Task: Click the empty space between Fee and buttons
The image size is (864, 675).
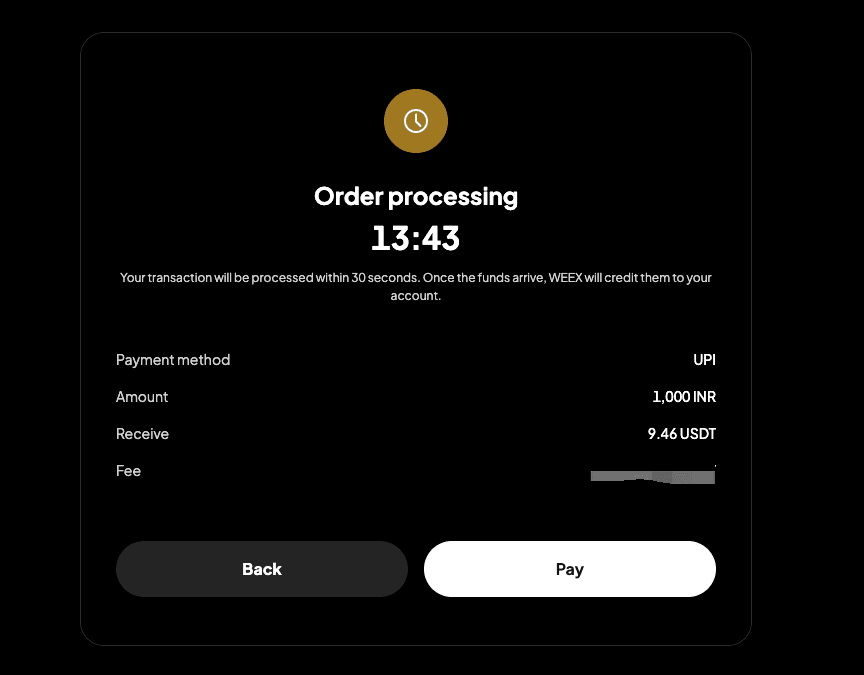Action: click(x=415, y=512)
